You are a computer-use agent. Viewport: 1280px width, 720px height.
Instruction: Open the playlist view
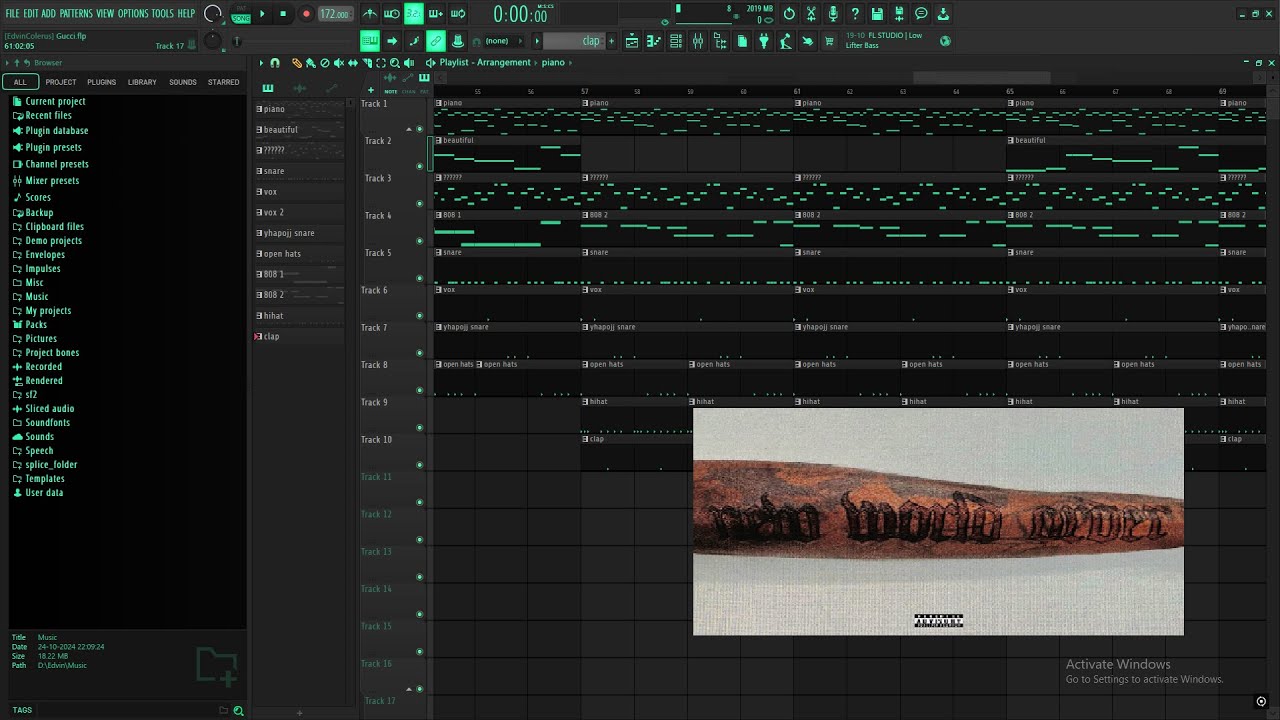coord(632,41)
